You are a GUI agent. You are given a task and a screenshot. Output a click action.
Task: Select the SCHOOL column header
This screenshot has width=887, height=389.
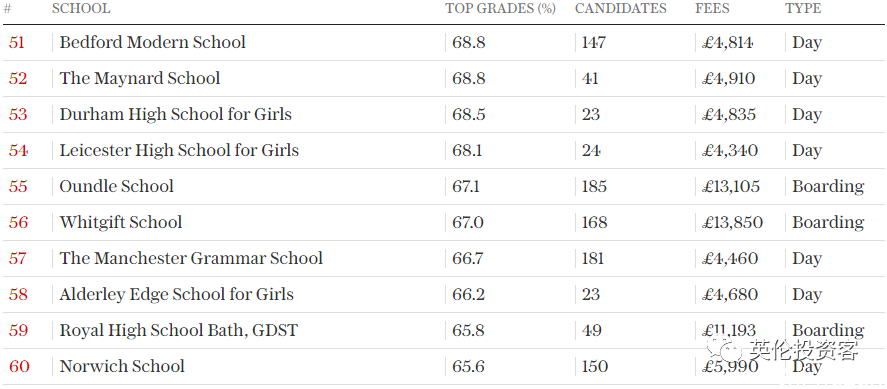click(81, 8)
